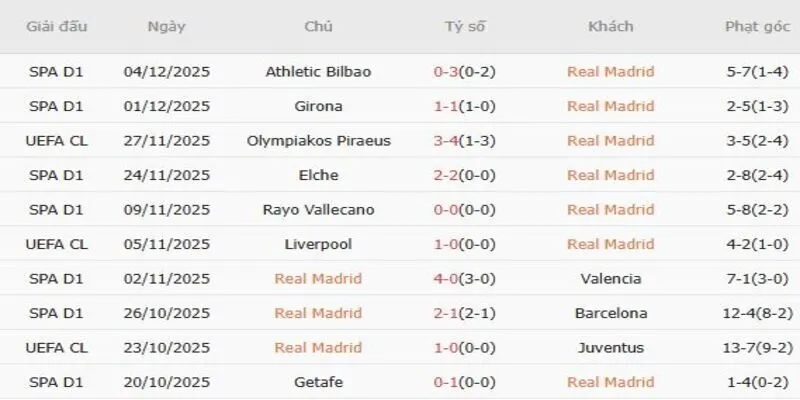Click the 'Tỷ số' column header
The height and width of the screenshot is (400, 800).
(x=464, y=27)
